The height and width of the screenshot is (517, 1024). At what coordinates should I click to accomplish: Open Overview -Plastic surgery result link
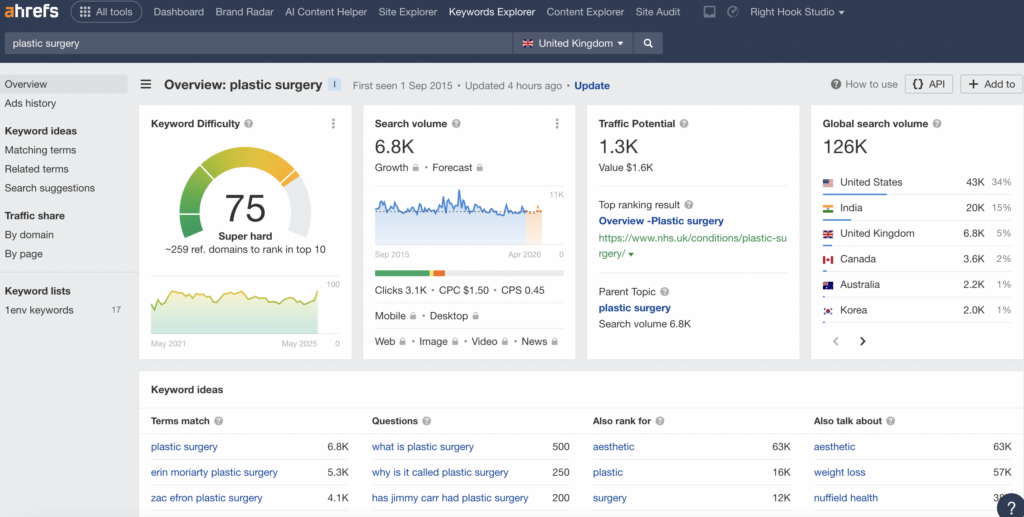[x=661, y=221]
